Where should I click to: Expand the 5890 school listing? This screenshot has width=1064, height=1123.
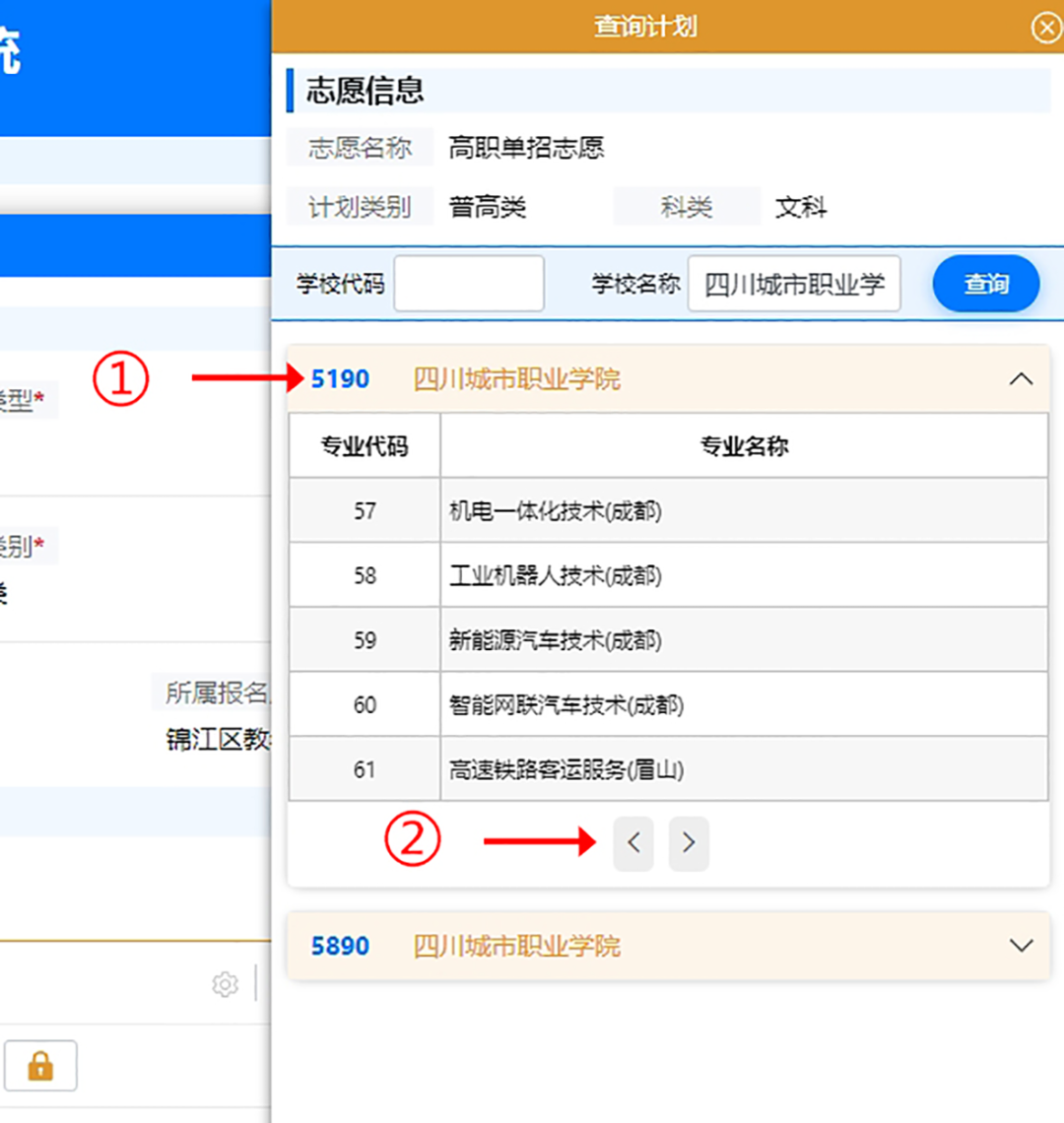pyautogui.click(x=1022, y=945)
